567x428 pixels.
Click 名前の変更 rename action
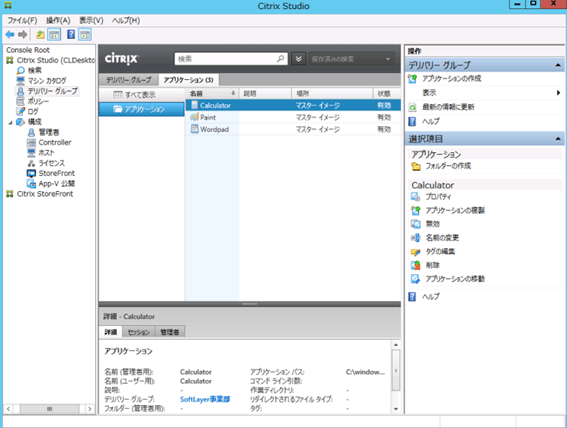(442, 238)
